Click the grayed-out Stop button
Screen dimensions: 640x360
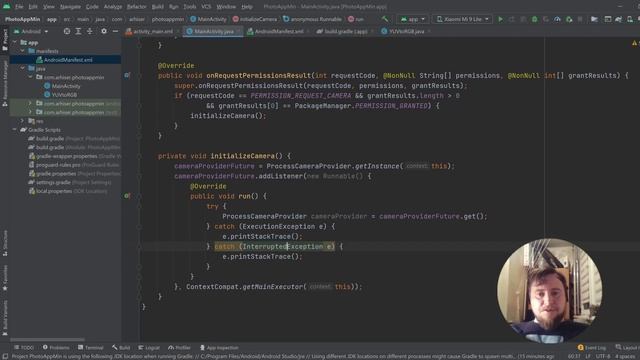pos(580,19)
